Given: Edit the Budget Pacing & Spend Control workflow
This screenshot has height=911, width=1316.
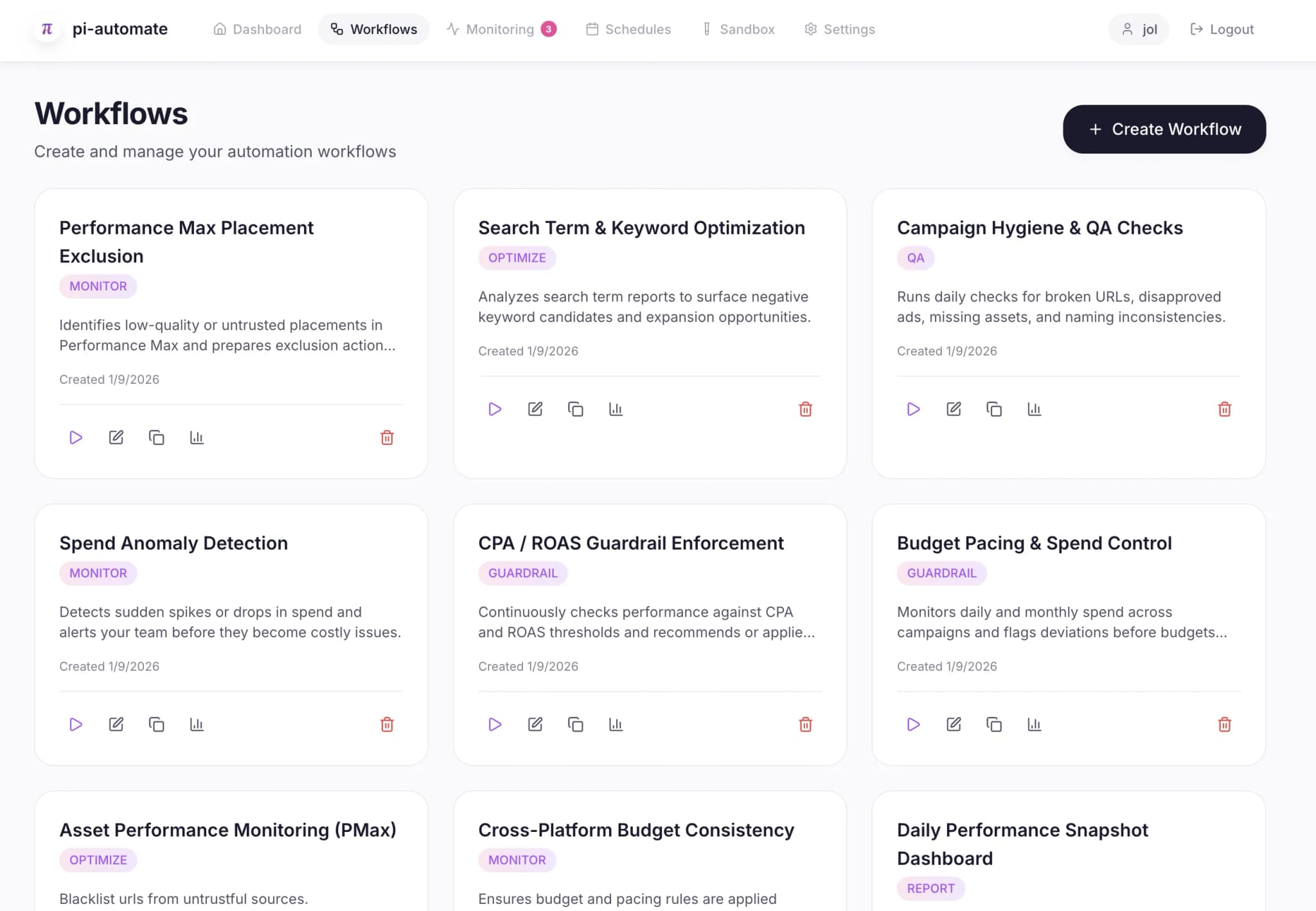Looking at the screenshot, I should [x=954, y=724].
